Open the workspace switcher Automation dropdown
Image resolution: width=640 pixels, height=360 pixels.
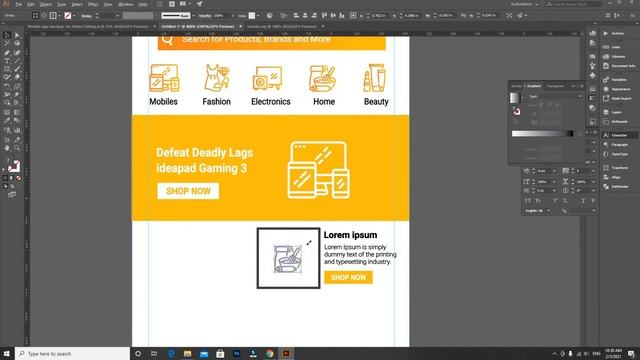pos(524,4)
